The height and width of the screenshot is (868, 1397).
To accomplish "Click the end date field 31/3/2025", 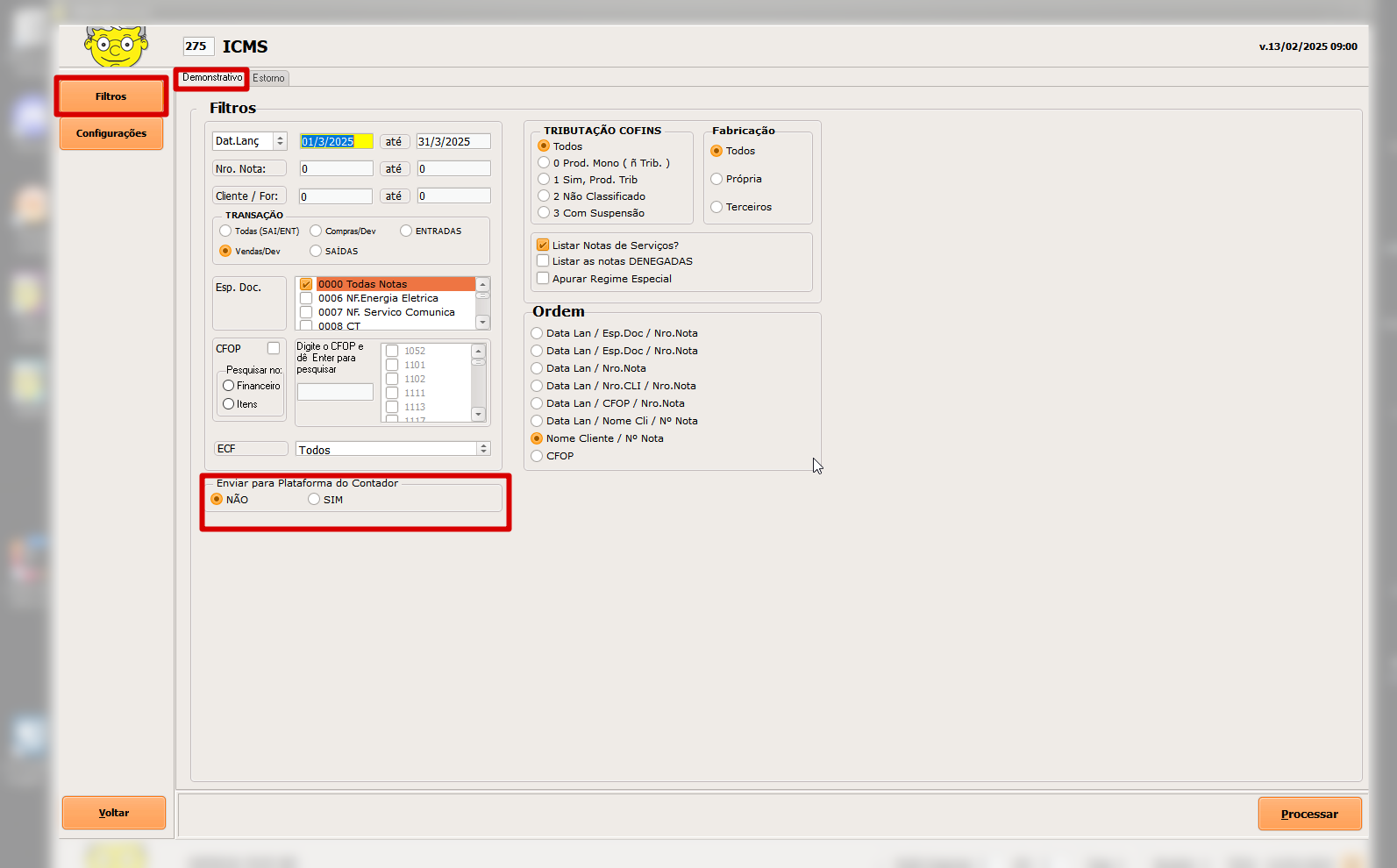I will point(453,141).
